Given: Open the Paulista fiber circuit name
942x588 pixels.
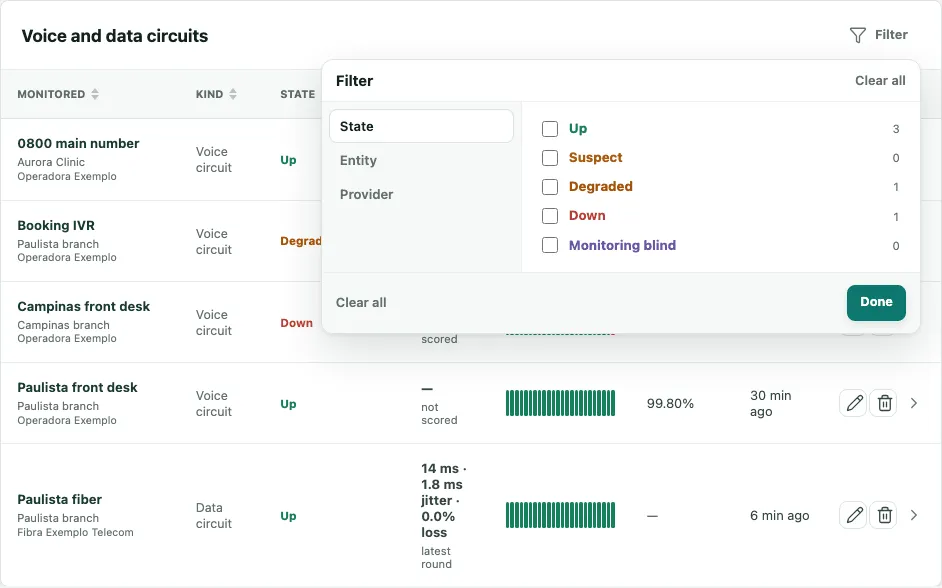Looking at the screenshot, I should point(59,500).
